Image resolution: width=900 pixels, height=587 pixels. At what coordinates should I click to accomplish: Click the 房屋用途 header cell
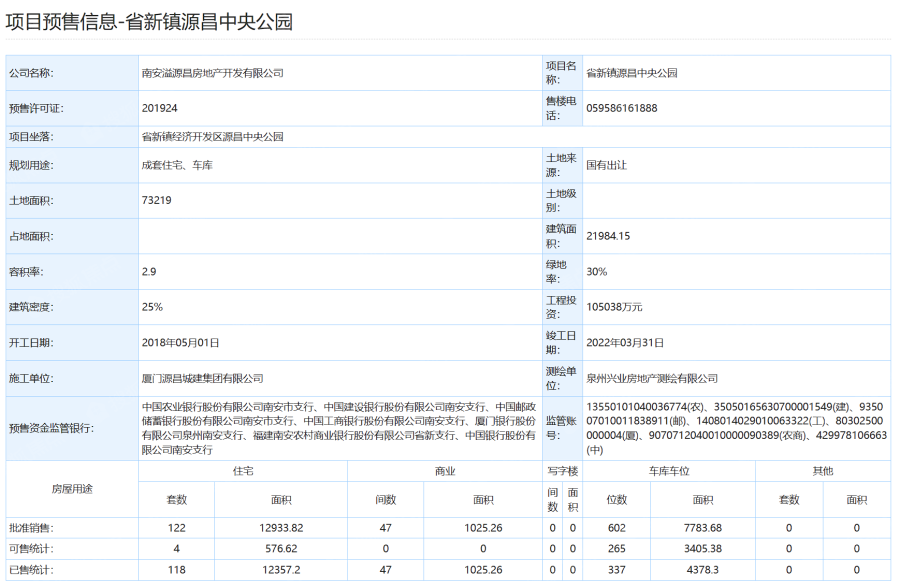click(72, 489)
